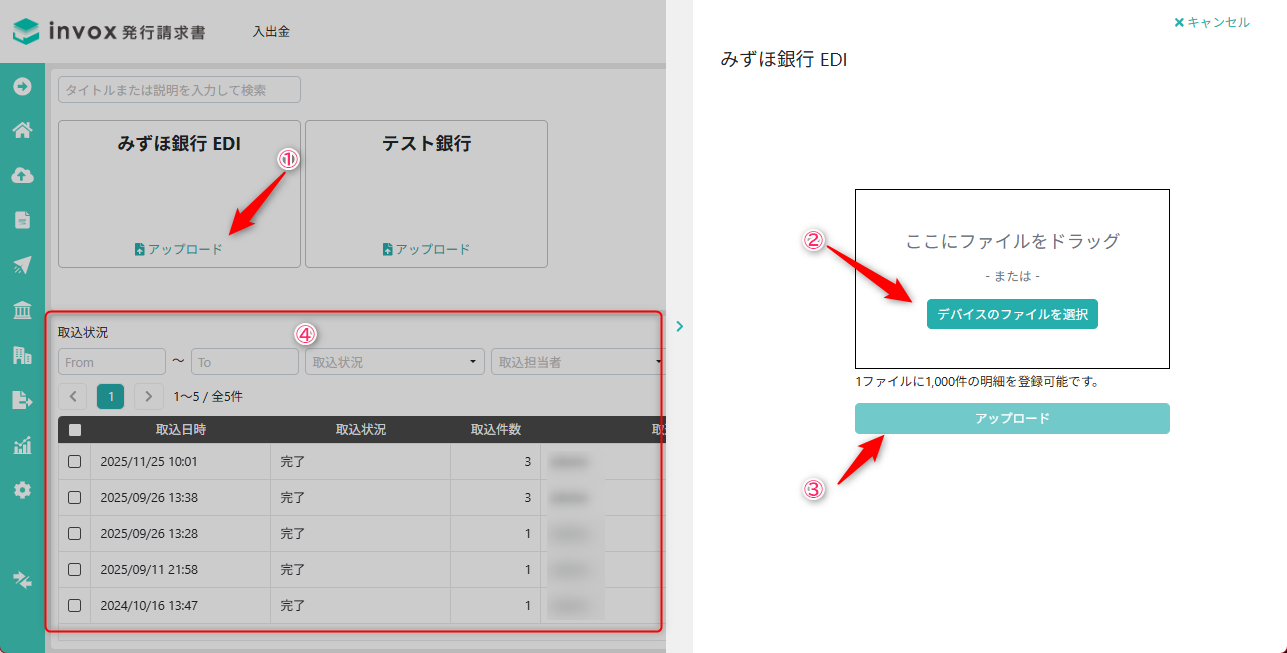The image size is (1287, 653).
Task: Open the chart analytics icon in the sidebar
Action: click(x=22, y=446)
